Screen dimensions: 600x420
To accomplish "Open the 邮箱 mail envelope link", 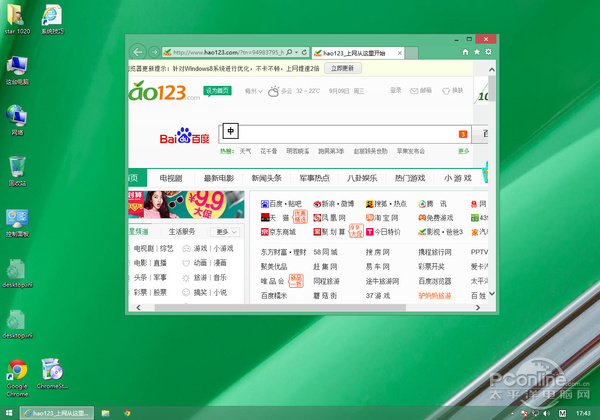I will (x=421, y=91).
